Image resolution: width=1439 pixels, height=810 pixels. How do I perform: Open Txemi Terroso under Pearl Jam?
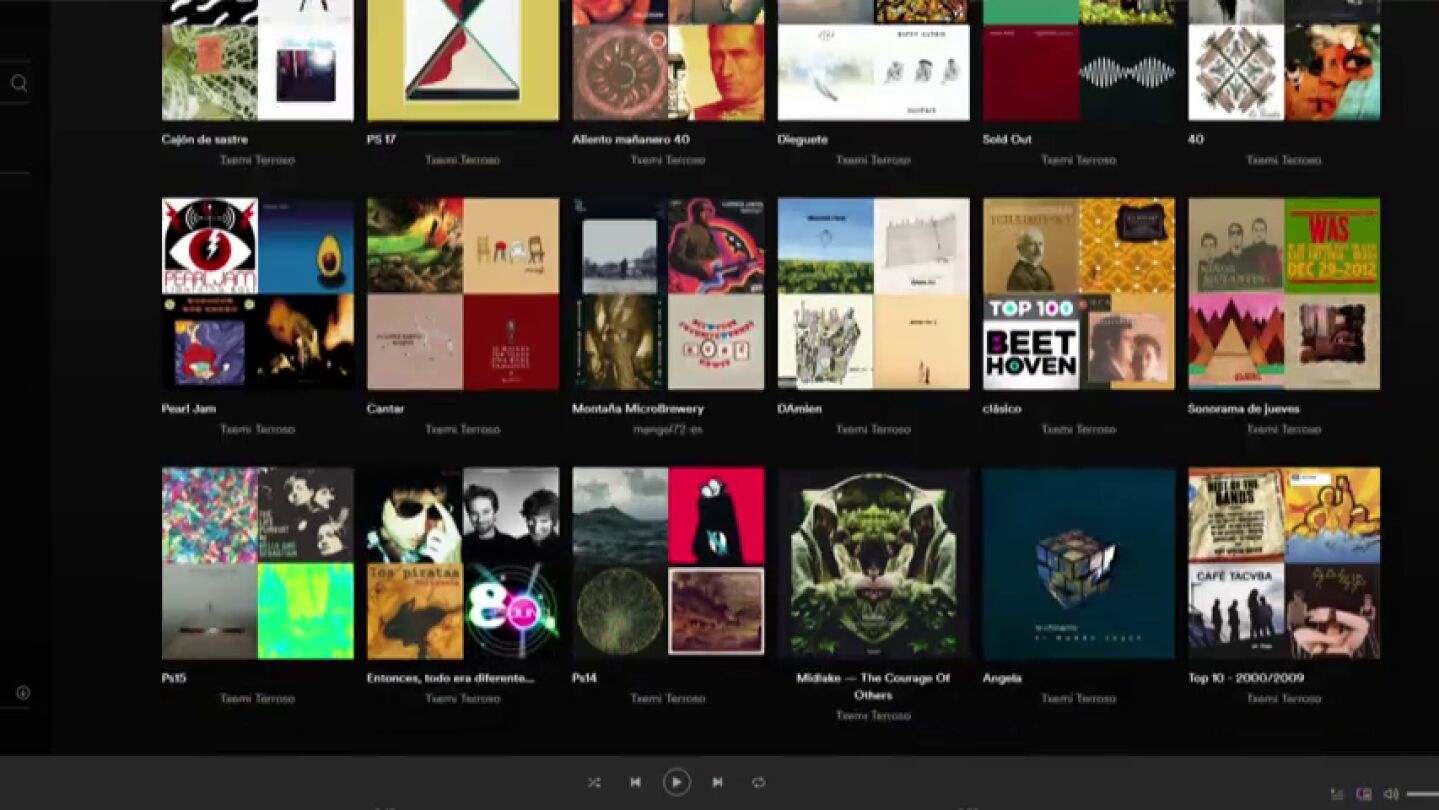[258, 429]
